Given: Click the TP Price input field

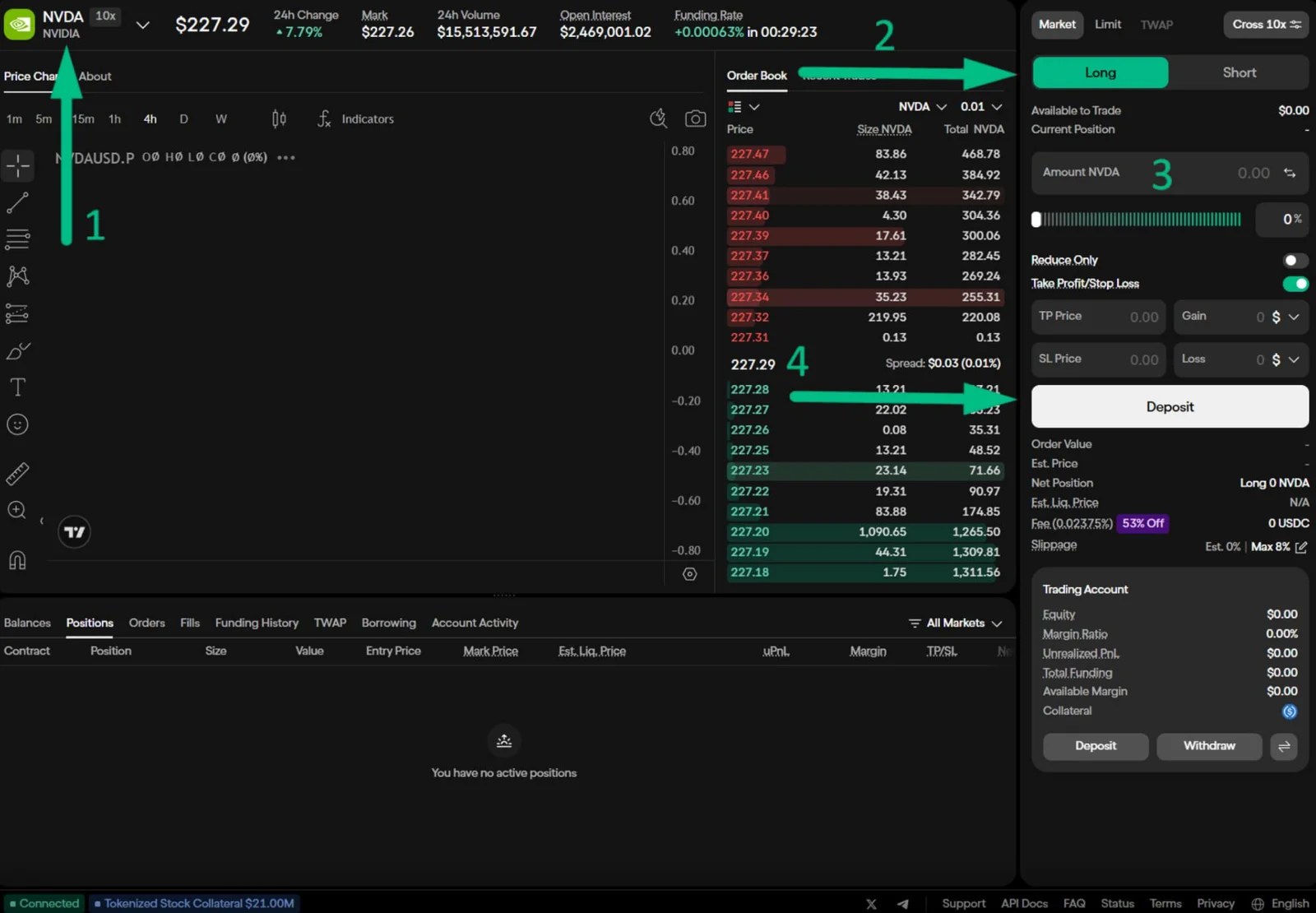Looking at the screenshot, I should click(x=1099, y=317).
